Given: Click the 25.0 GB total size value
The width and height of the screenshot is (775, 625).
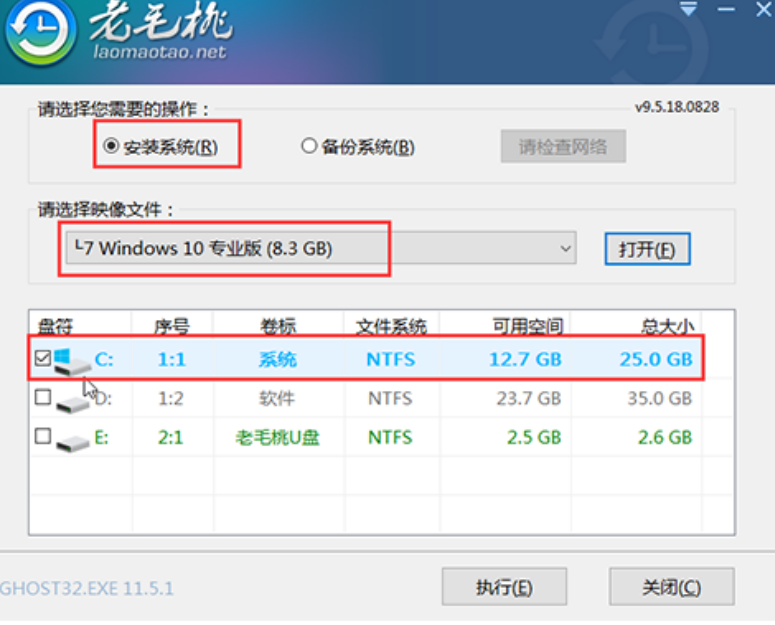Looking at the screenshot, I should 656,359.
